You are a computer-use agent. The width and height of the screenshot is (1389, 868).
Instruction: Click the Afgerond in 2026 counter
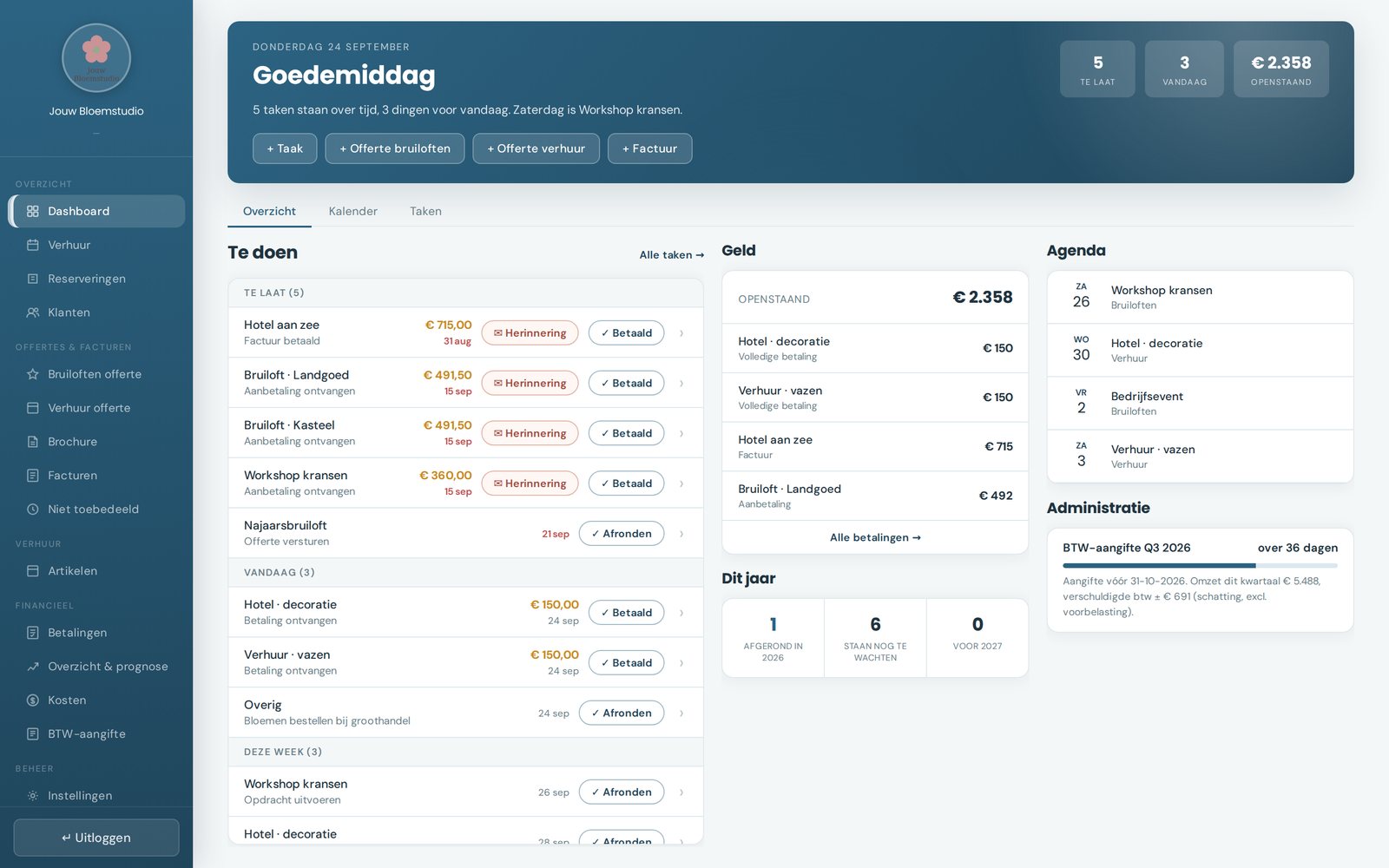coord(773,638)
